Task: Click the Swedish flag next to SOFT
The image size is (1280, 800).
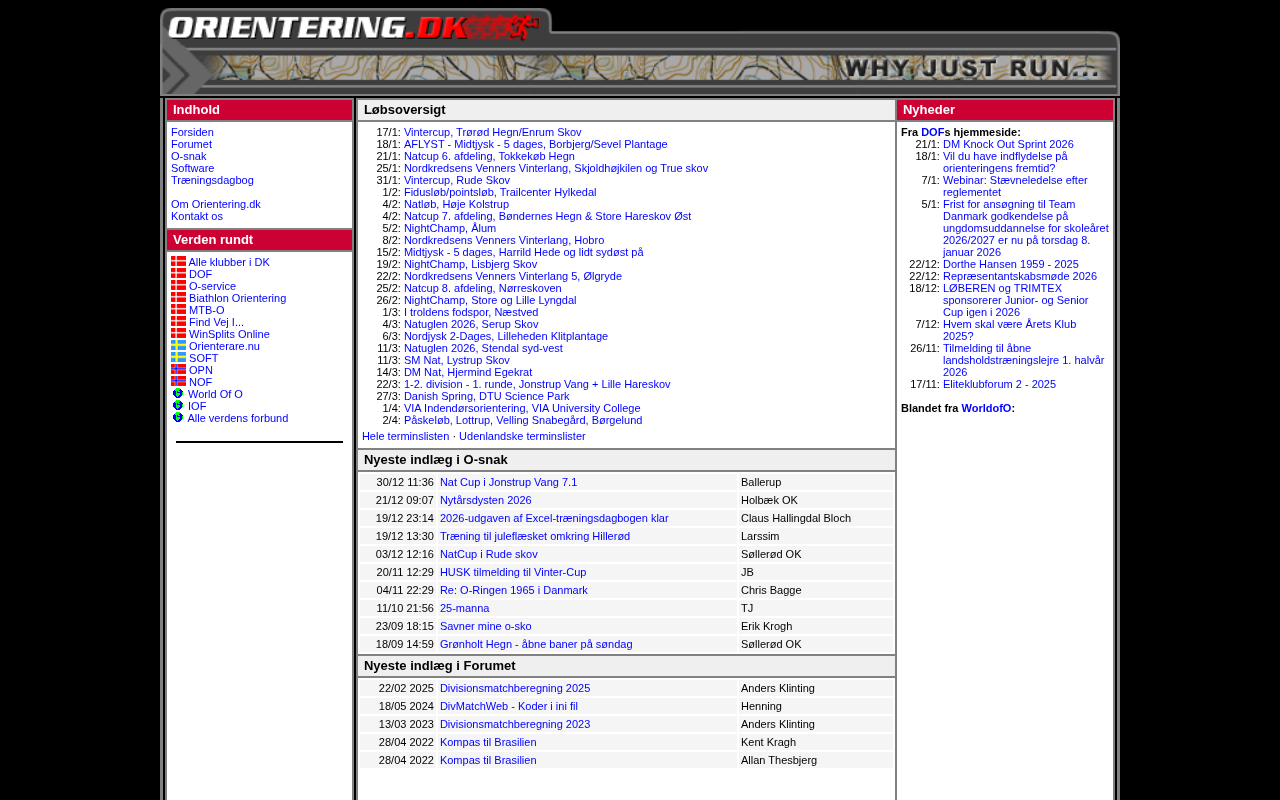Action: pos(178,358)
